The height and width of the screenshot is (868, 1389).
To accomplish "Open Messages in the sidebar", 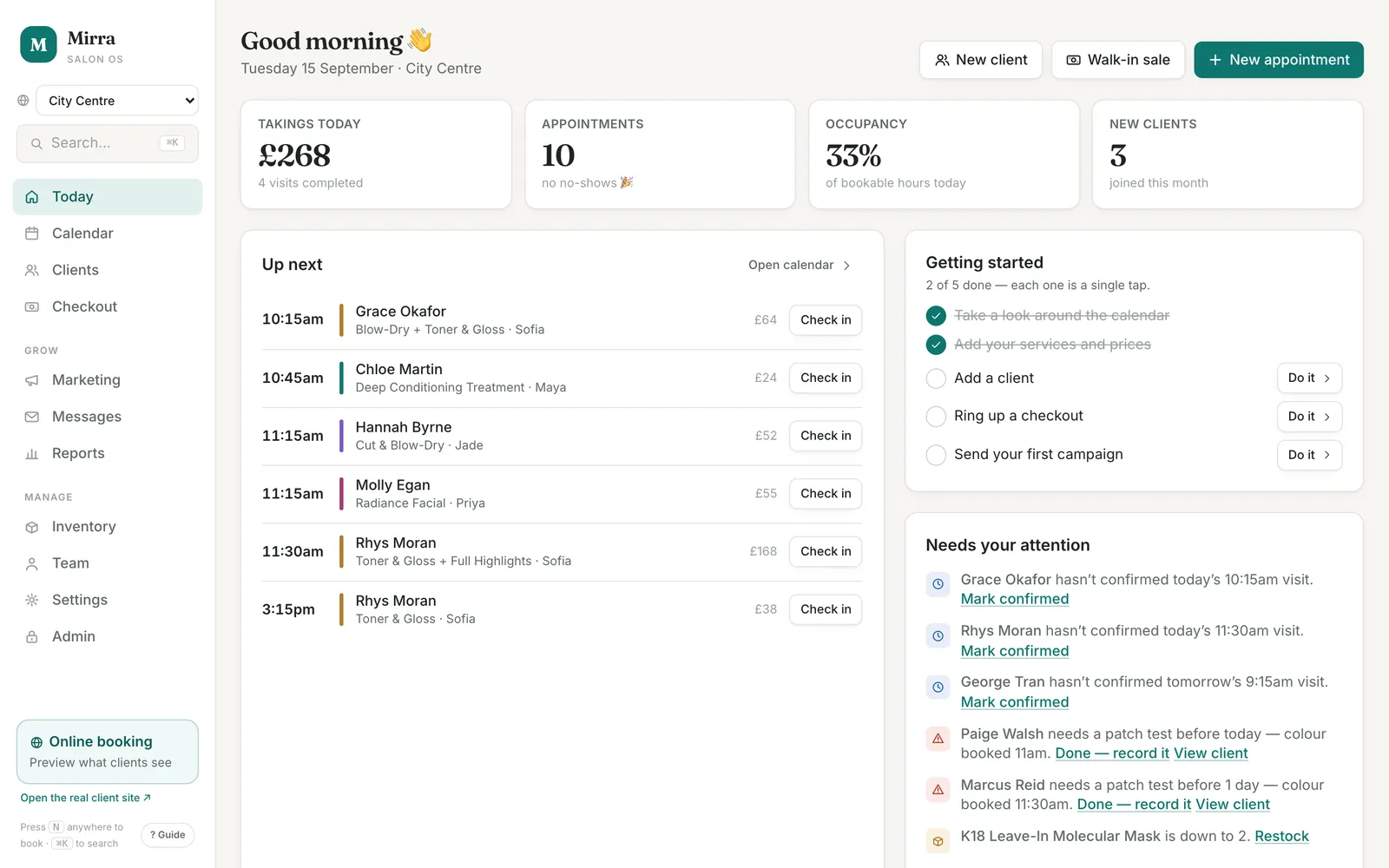I will click(108, 417).
